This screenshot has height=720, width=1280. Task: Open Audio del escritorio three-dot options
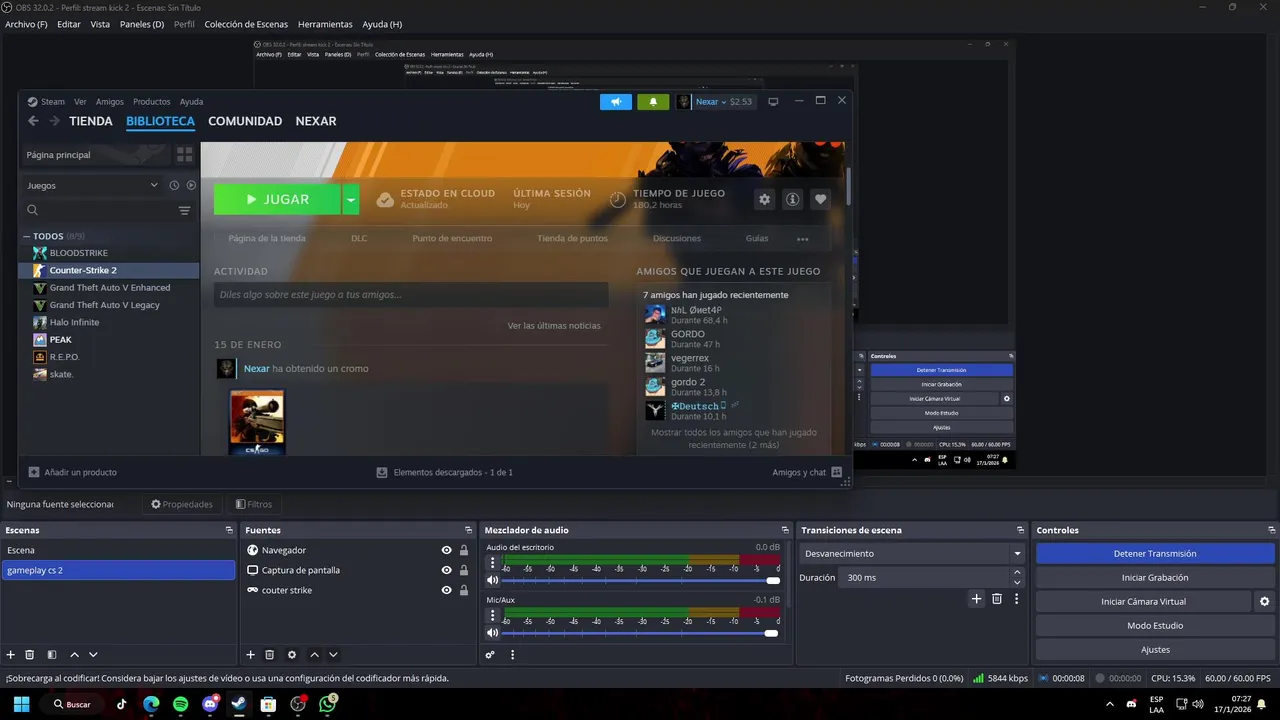tap(492, 563)
